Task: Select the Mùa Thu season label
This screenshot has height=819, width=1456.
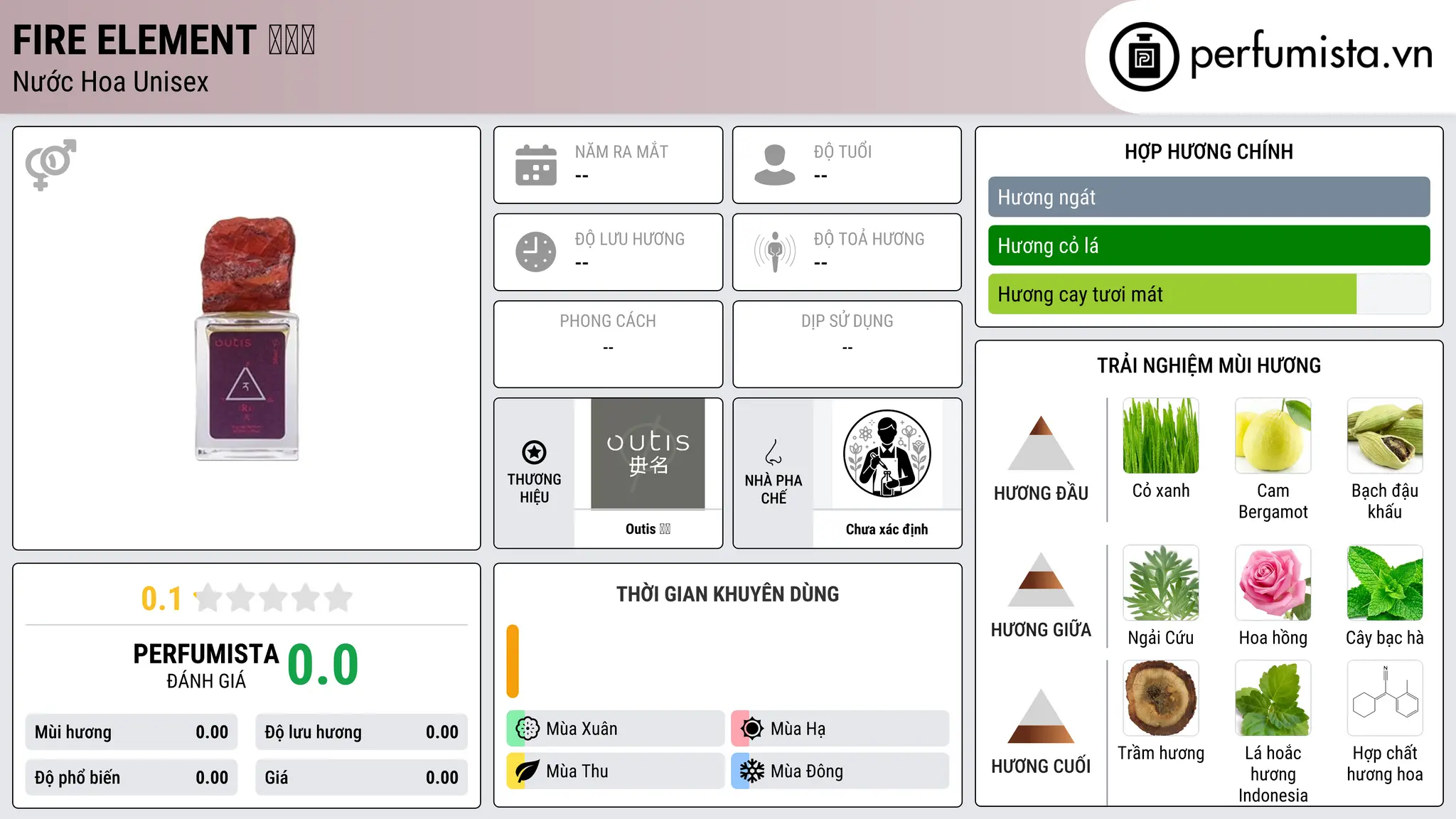Action: (577, 771)
